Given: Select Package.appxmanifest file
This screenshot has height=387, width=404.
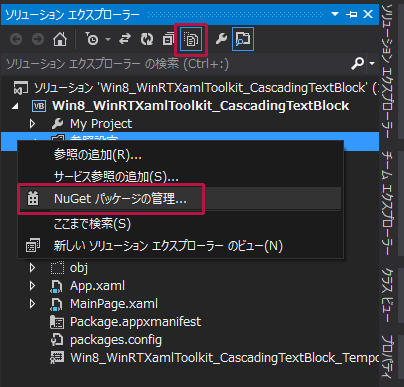Looking at the screenshot, I should 135,322.
